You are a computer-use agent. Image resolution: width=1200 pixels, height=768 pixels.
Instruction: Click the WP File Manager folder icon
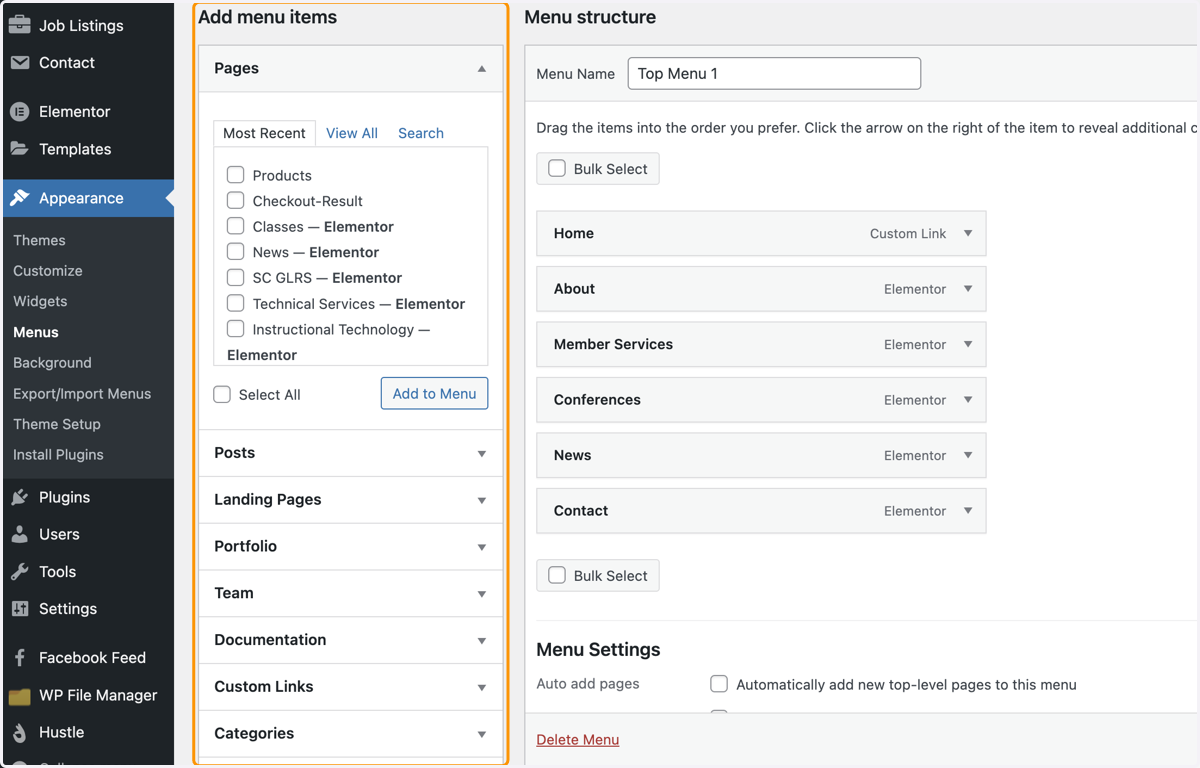[x=20, y=696]
